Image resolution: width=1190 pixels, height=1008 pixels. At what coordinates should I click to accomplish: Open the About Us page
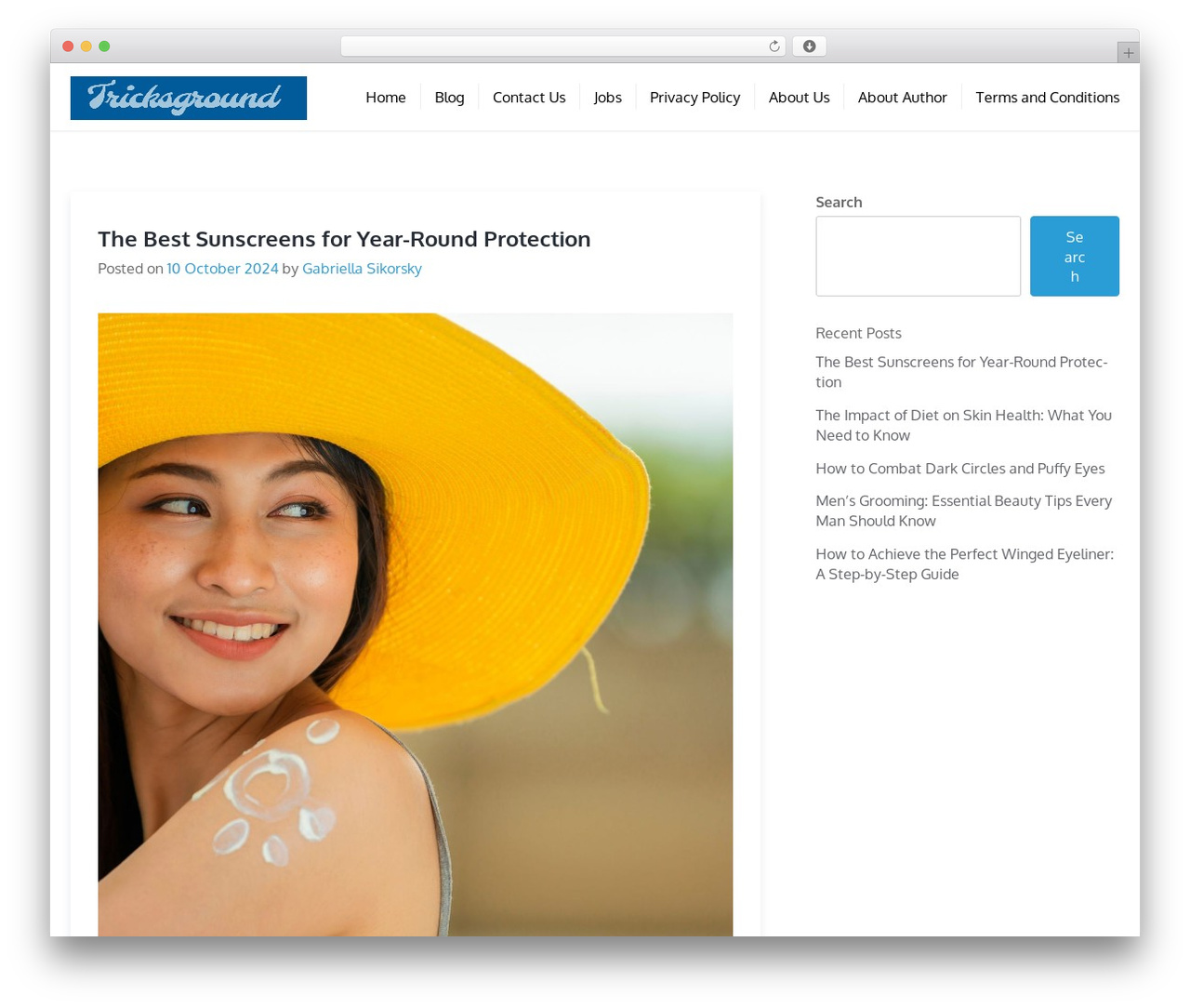[799, 98]
